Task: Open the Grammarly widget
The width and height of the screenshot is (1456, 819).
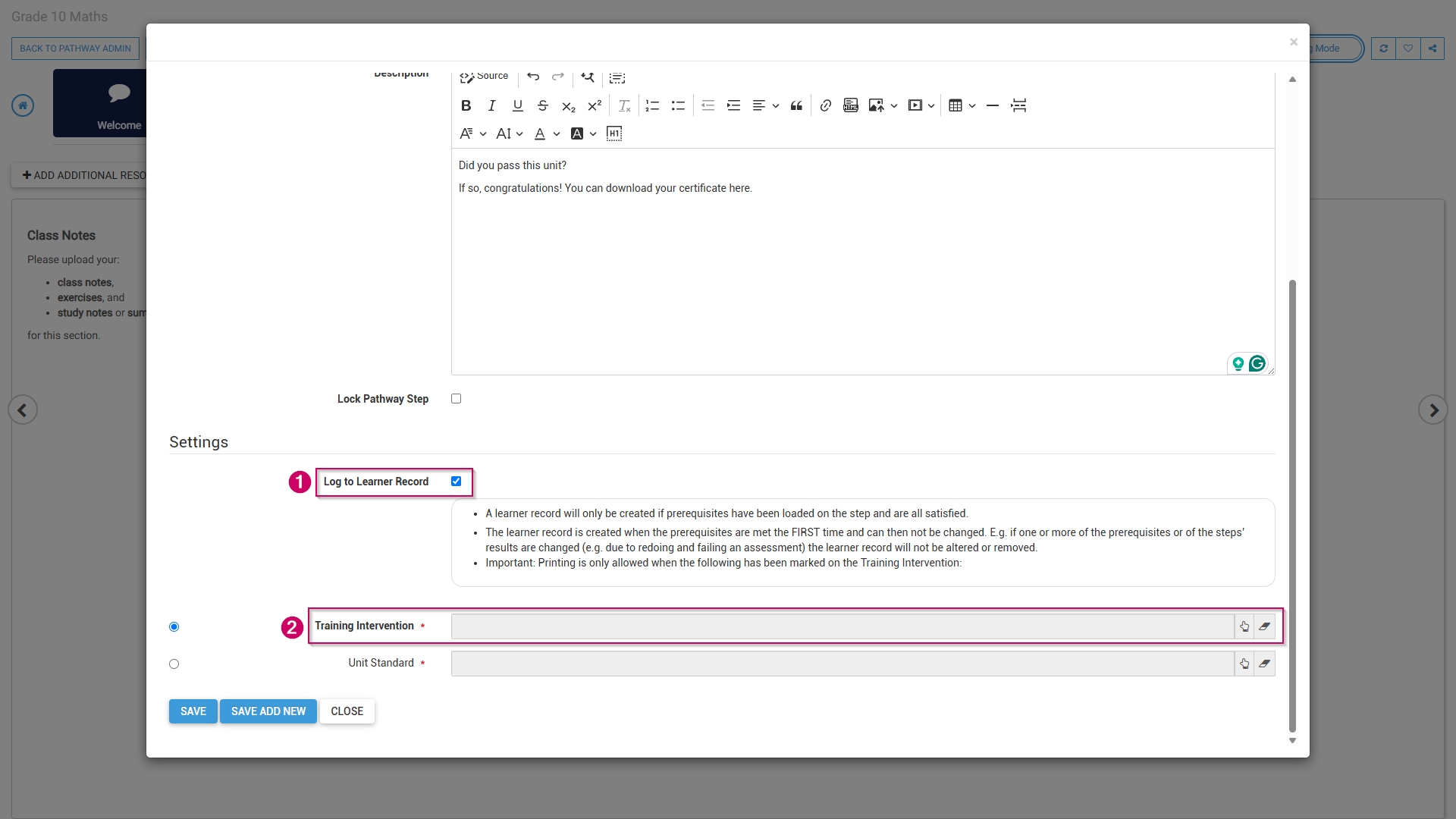Action: pyautogui.click(x=1257, y=364)
